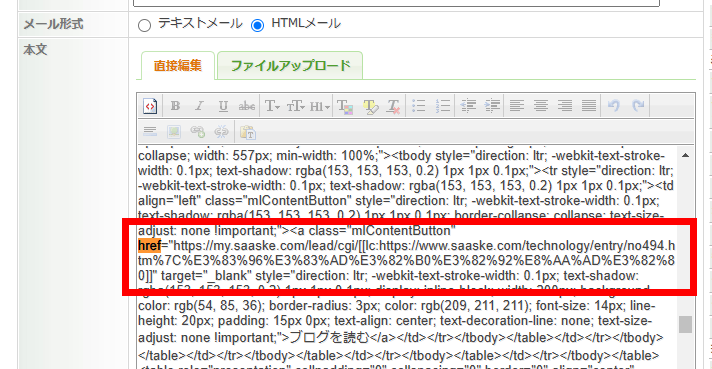This screenshot has height=369, width=712.
Task: Open heading H1 format dropdown
Action: pyautogui.click(x=319, y=106)
